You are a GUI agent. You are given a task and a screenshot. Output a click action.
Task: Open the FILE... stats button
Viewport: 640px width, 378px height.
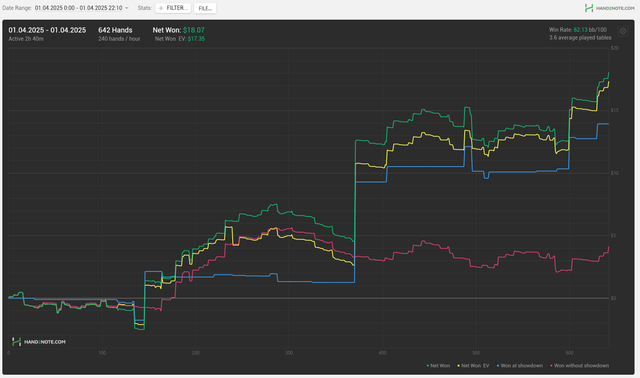click(205, 8)
